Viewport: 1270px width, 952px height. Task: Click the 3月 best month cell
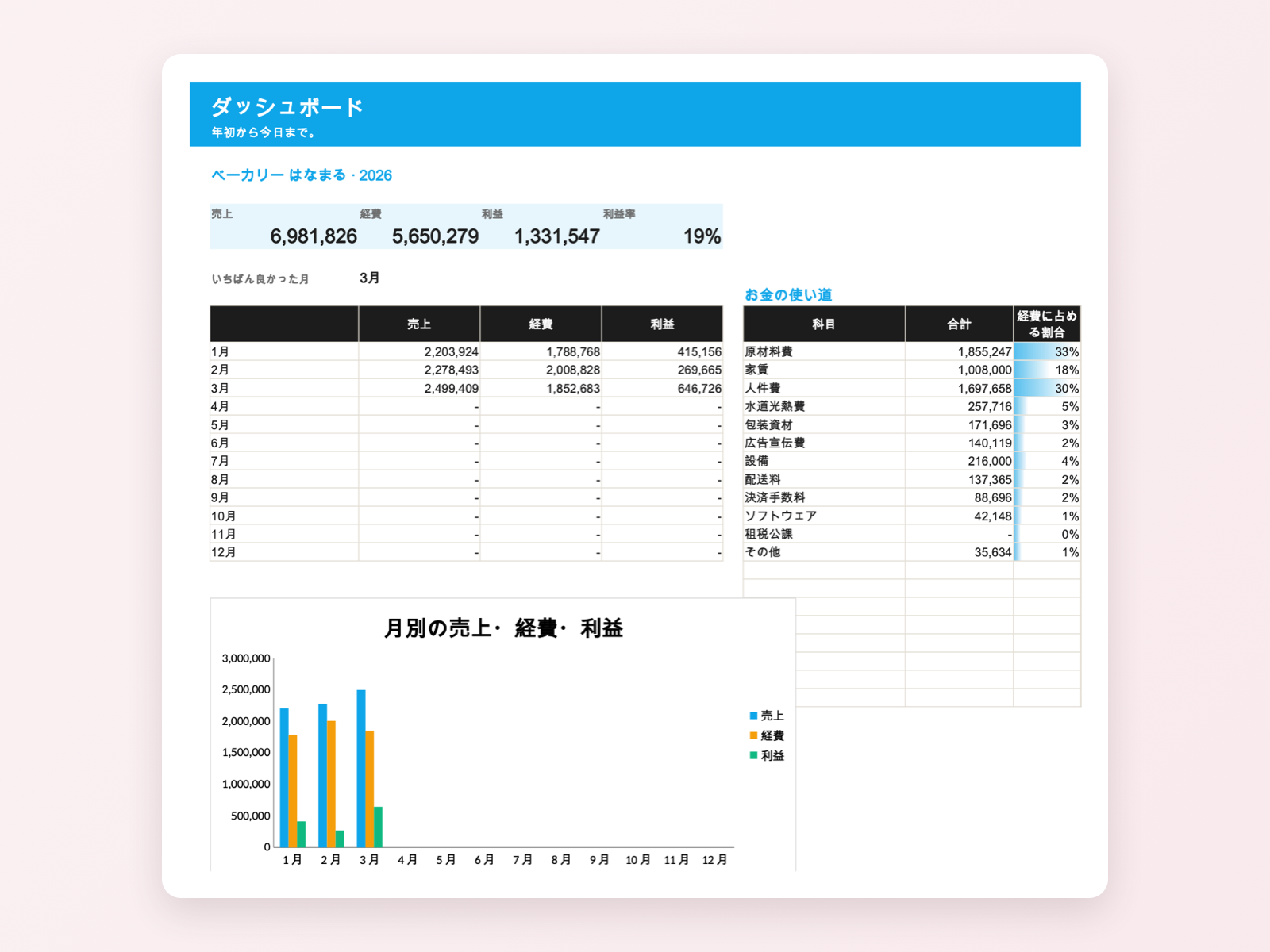[x=370, y=278]
